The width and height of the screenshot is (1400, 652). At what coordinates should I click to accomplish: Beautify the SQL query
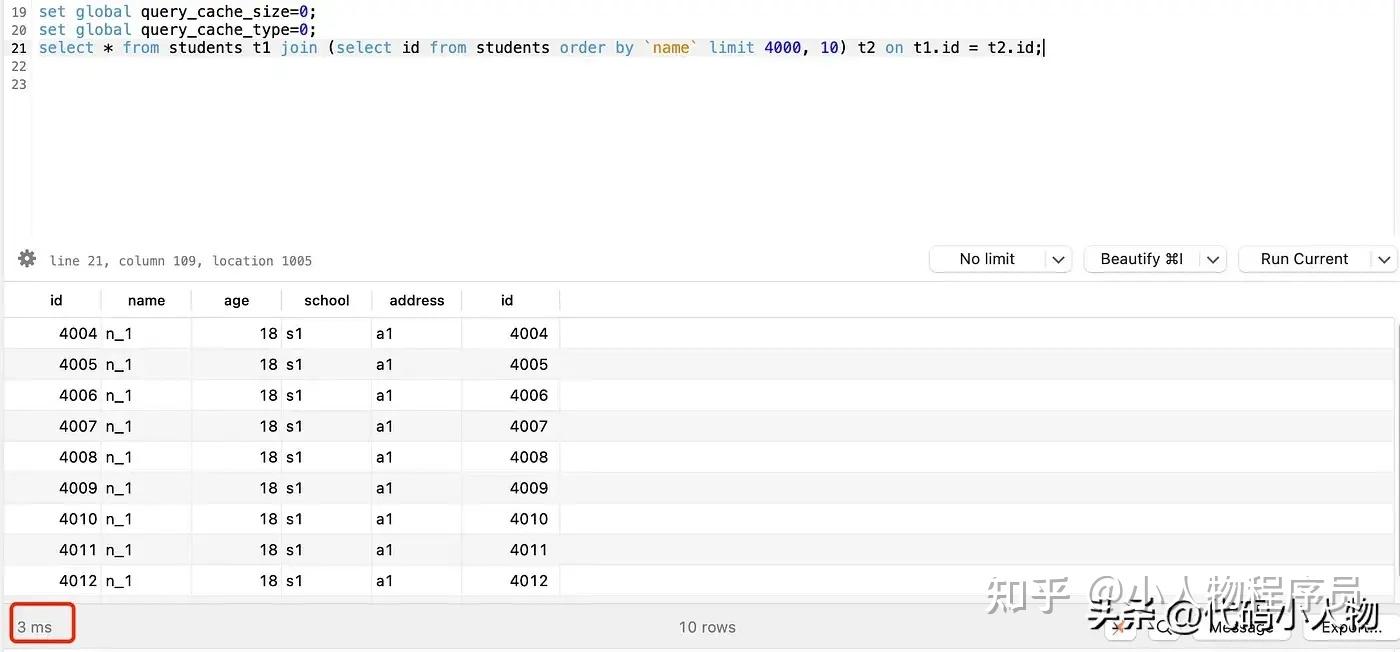1140,259
